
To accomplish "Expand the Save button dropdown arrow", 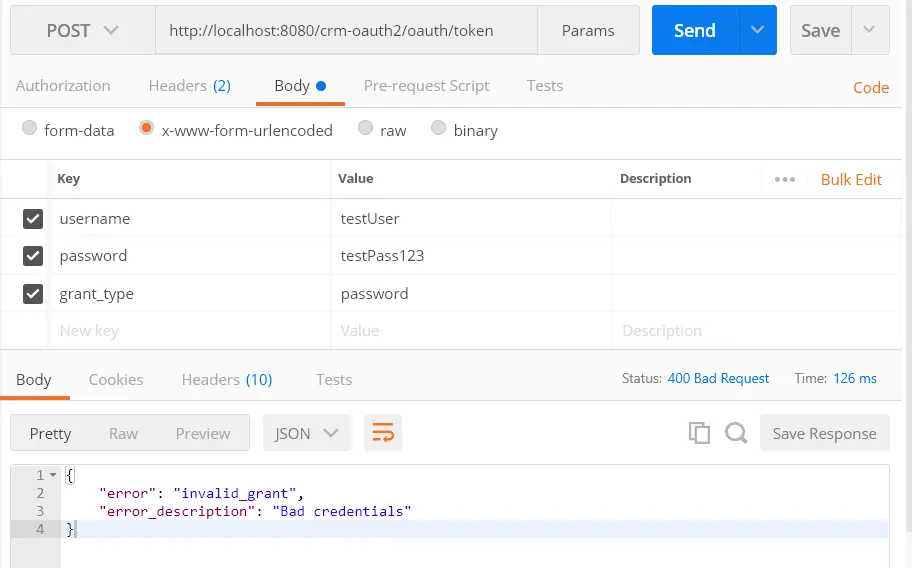I will 870,30.
